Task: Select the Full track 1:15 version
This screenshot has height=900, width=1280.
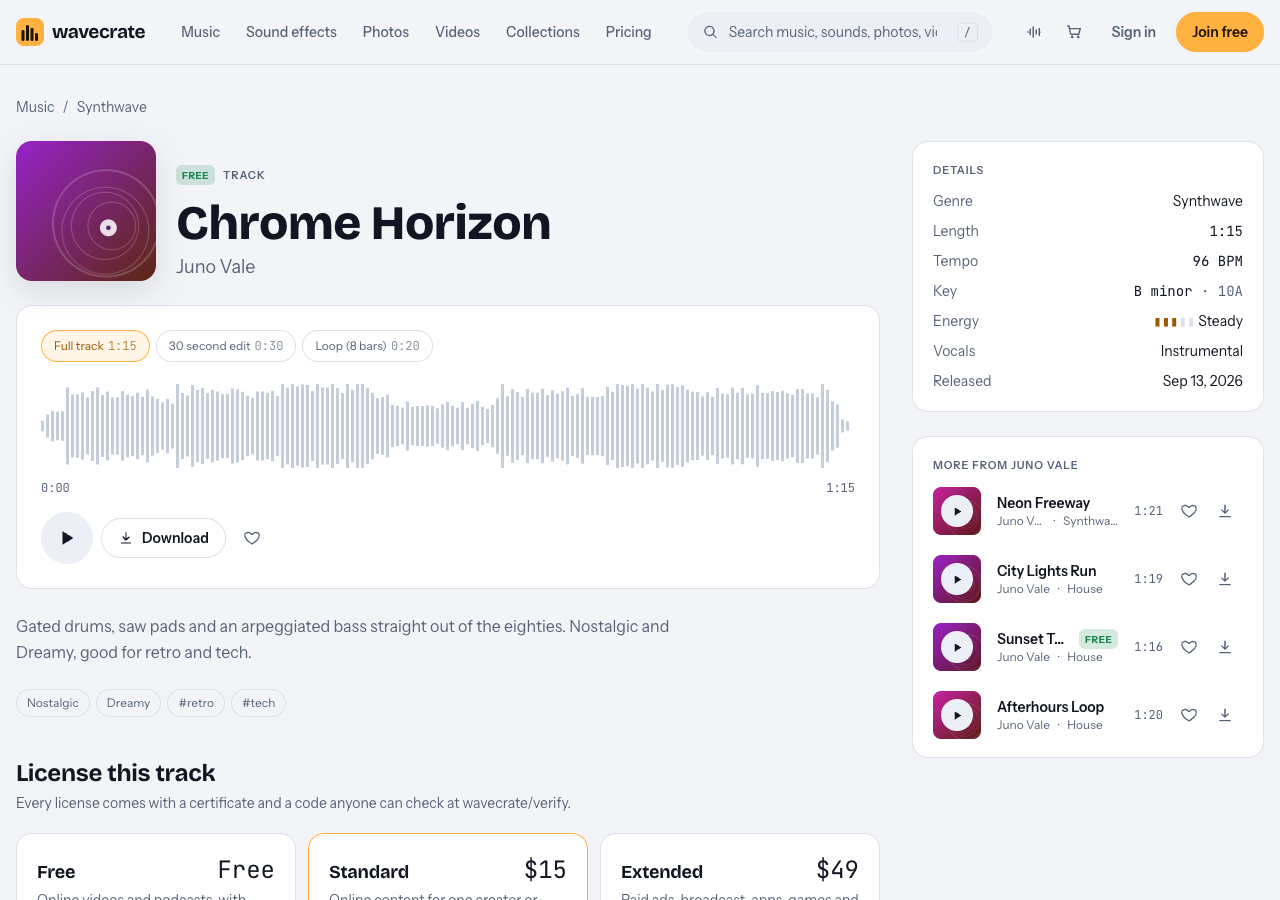Action: click(95, 346)
